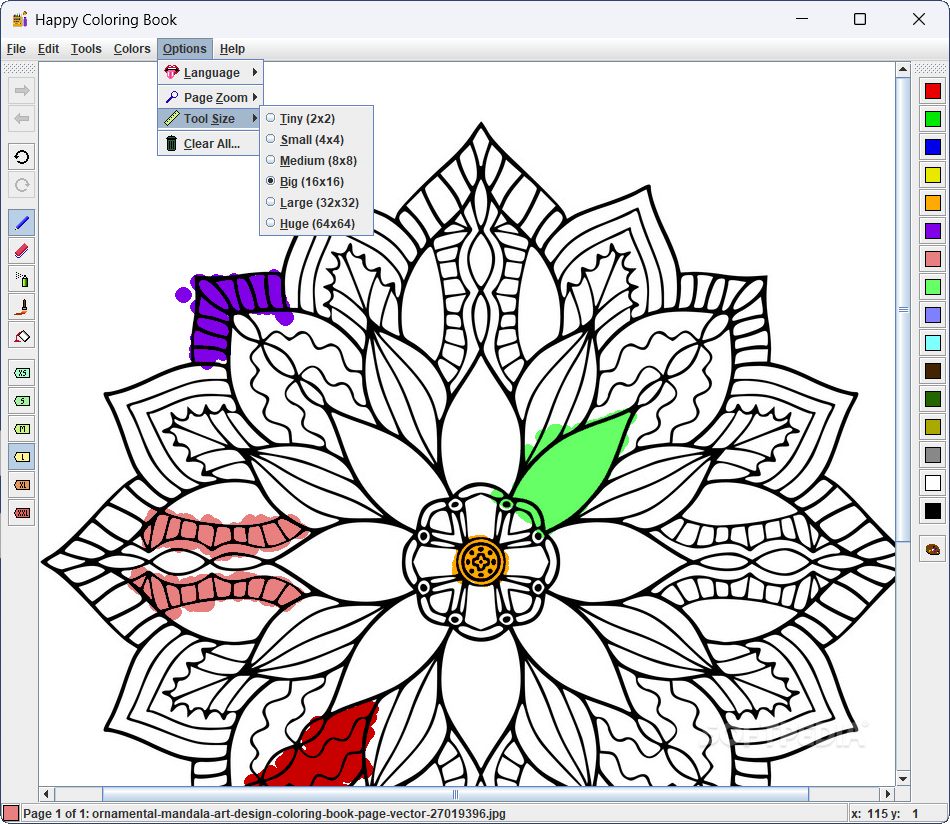This screenshot has width=950, height=824.
Task: Select Small (4x4) tool size
Action: 316,140
